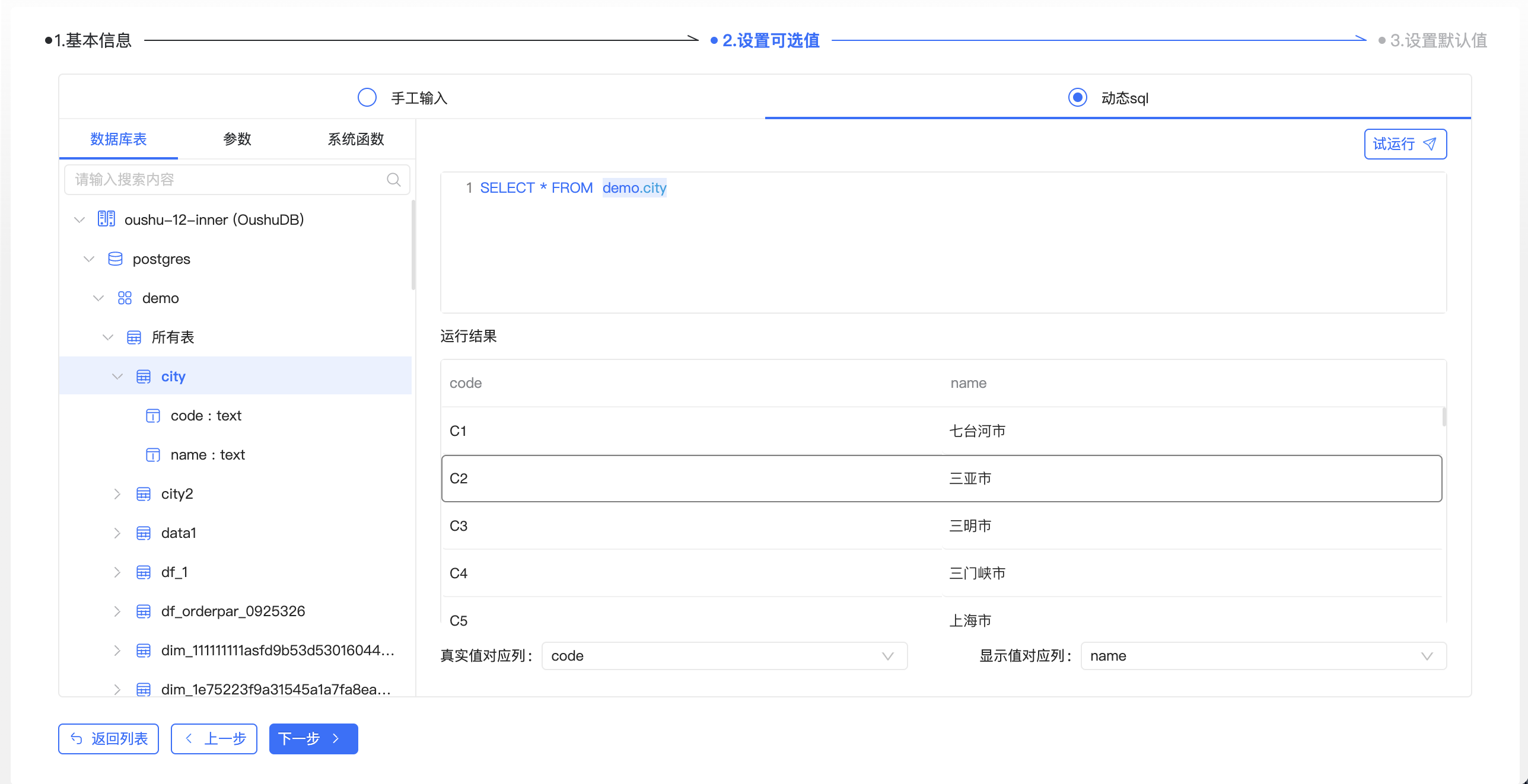The image size is (1528, 784).
Task: Switch to the 参数 tab
Action: click(237, 139)
